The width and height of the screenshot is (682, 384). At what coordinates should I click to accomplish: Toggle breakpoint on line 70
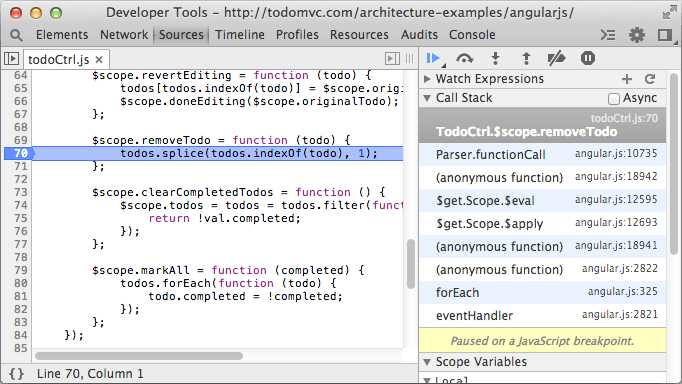coord(20,153)
